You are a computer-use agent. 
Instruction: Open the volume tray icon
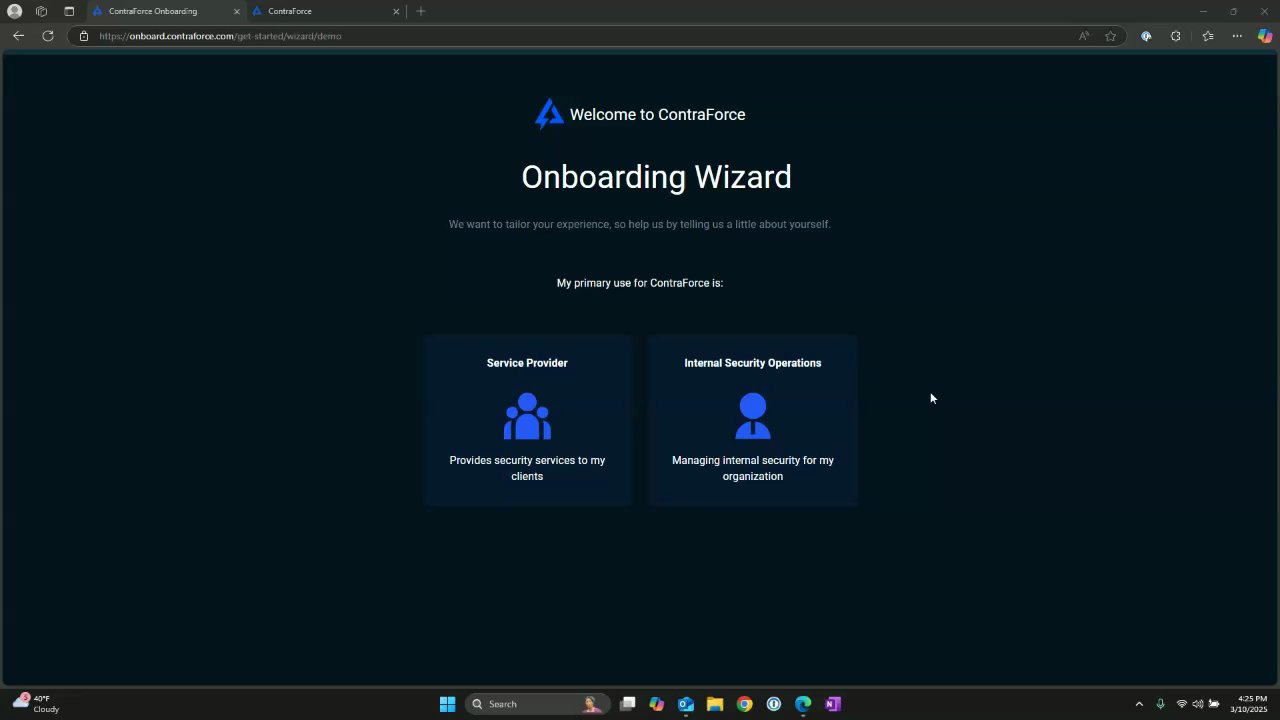pos(1197,704)
